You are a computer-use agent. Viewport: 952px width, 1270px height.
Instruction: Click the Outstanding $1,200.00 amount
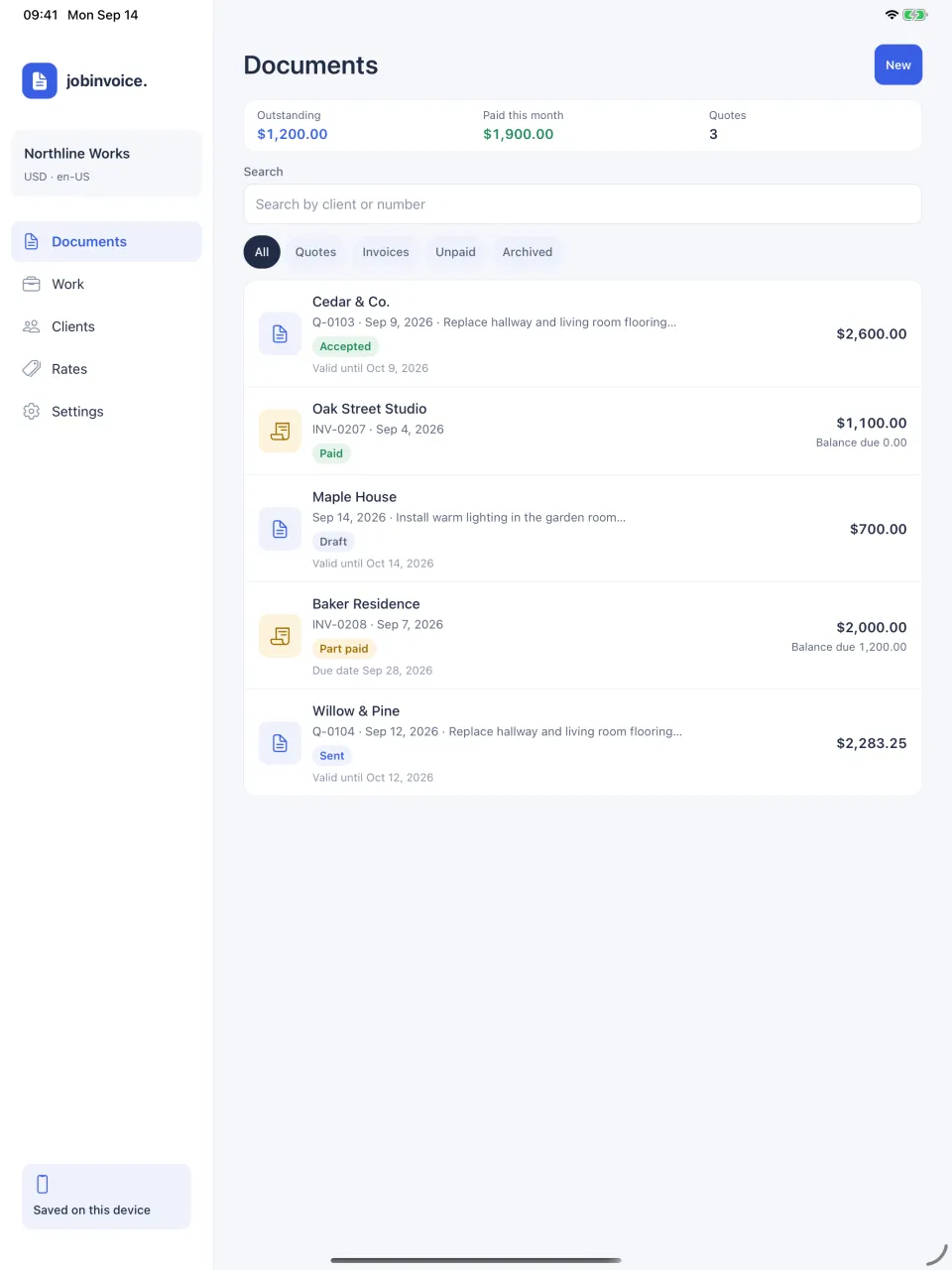point(293,134)
